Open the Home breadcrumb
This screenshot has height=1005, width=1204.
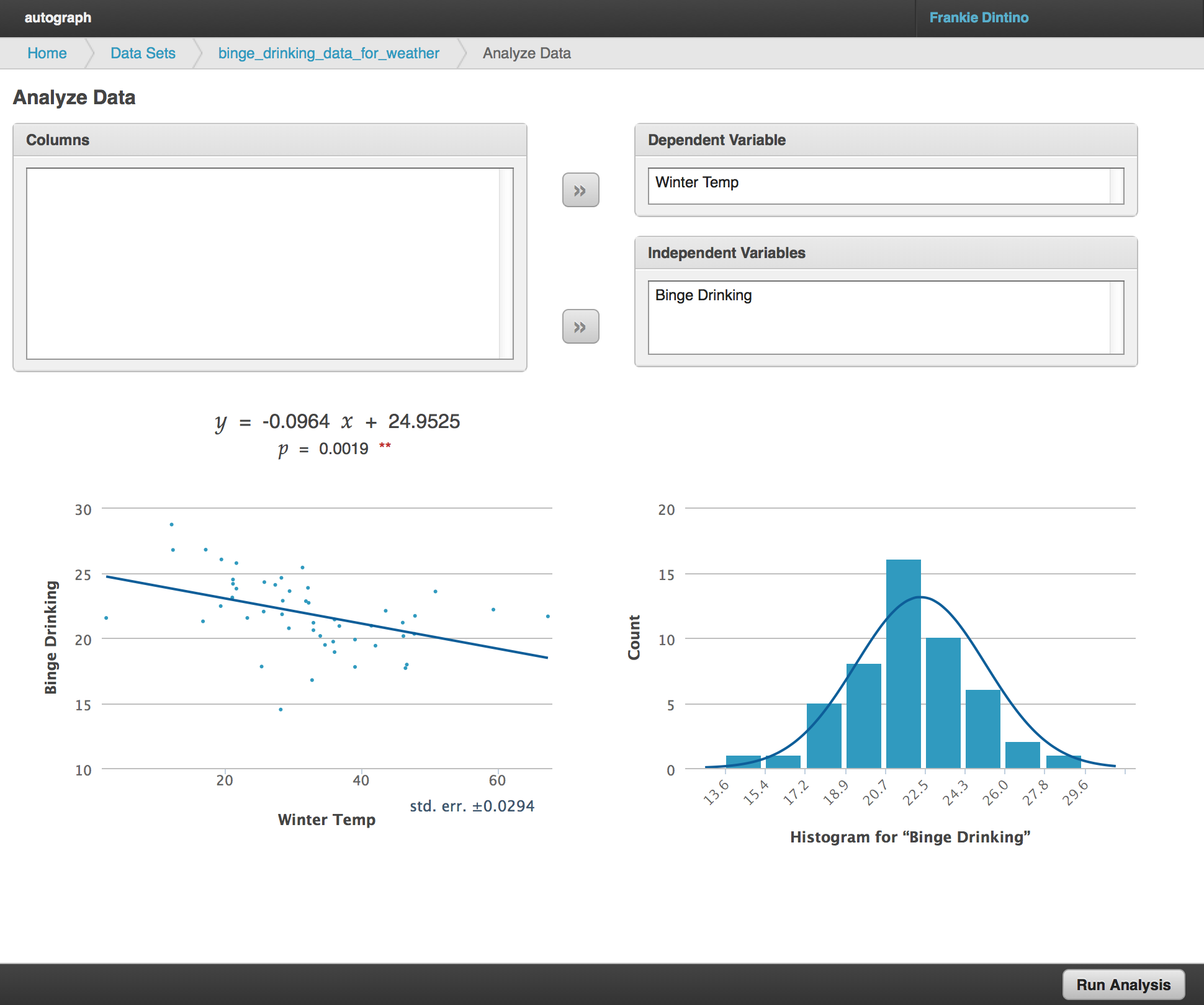point(47,53)
